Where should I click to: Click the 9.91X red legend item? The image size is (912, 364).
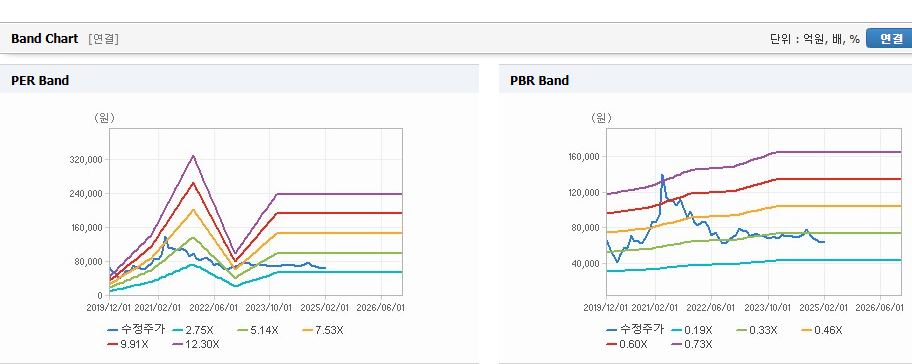click(x=129, y=344)
